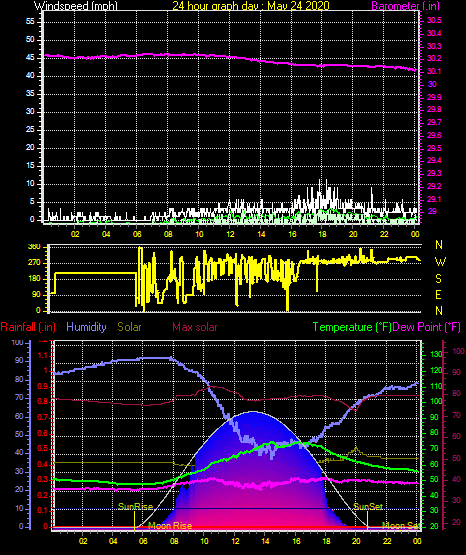Click the SunSet marker label
Screen dimensions: 466x555
(368, 507)
